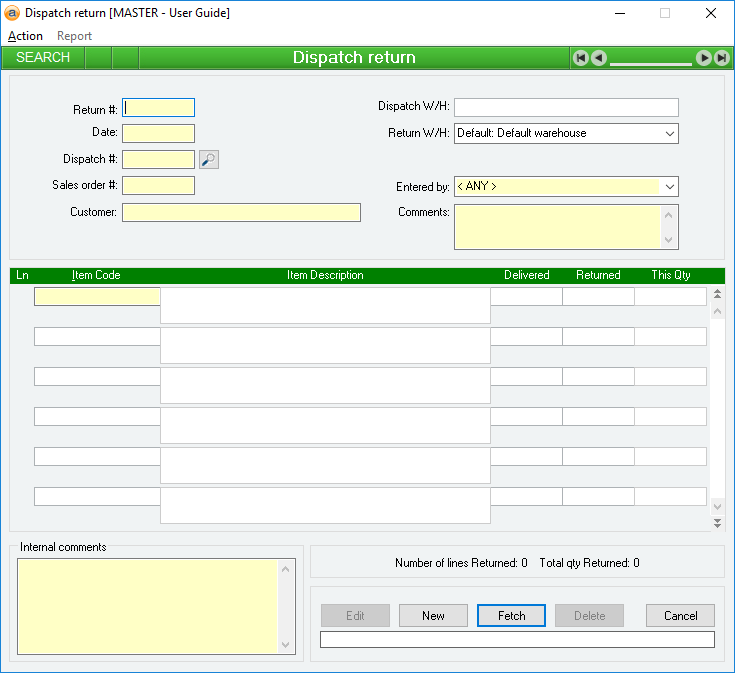Click the first row Item Code cell
Screen dimensions: 735x673
[x=97, y=296]
